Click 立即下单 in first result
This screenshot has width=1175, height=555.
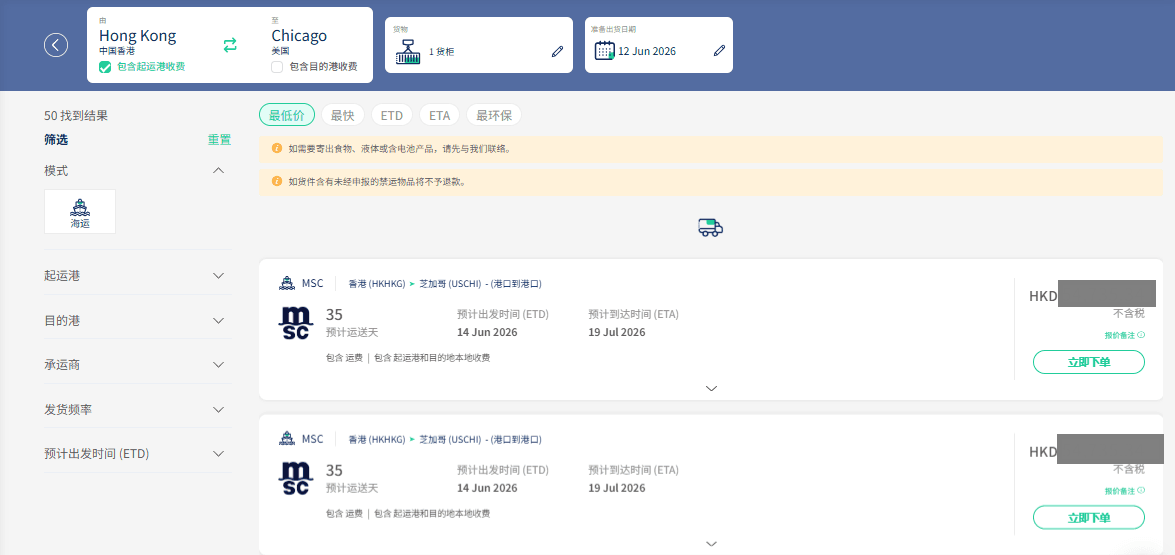pos(1089,362)
